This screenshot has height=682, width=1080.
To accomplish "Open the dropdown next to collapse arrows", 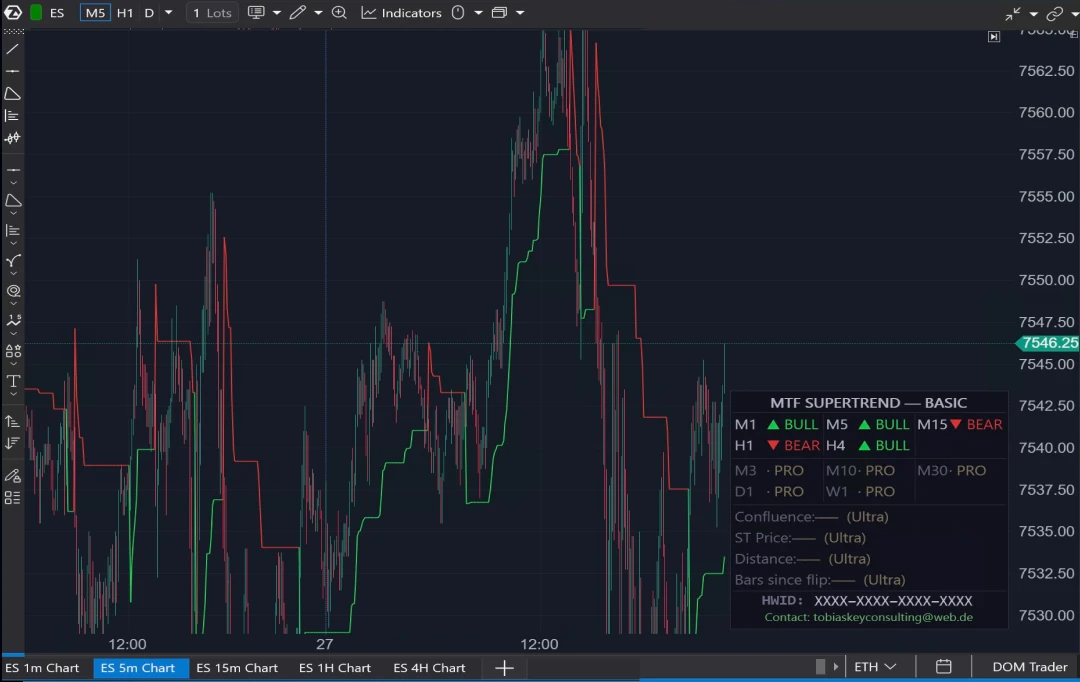I will tap(1033, 14).
